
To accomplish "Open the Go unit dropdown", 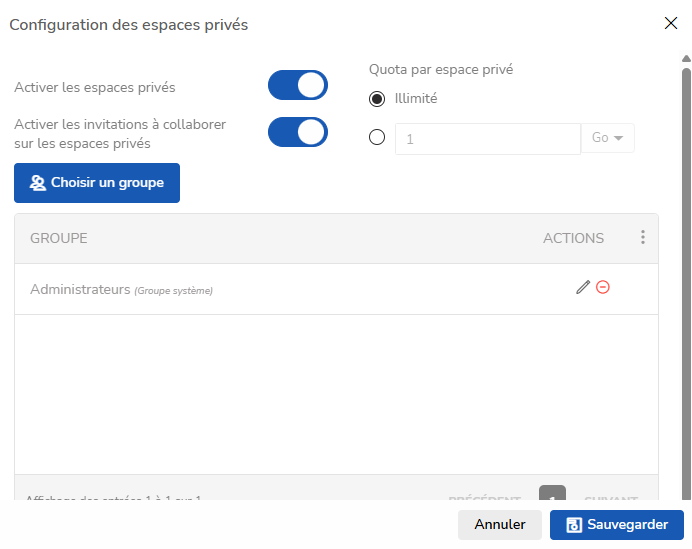I will (608, 138).
